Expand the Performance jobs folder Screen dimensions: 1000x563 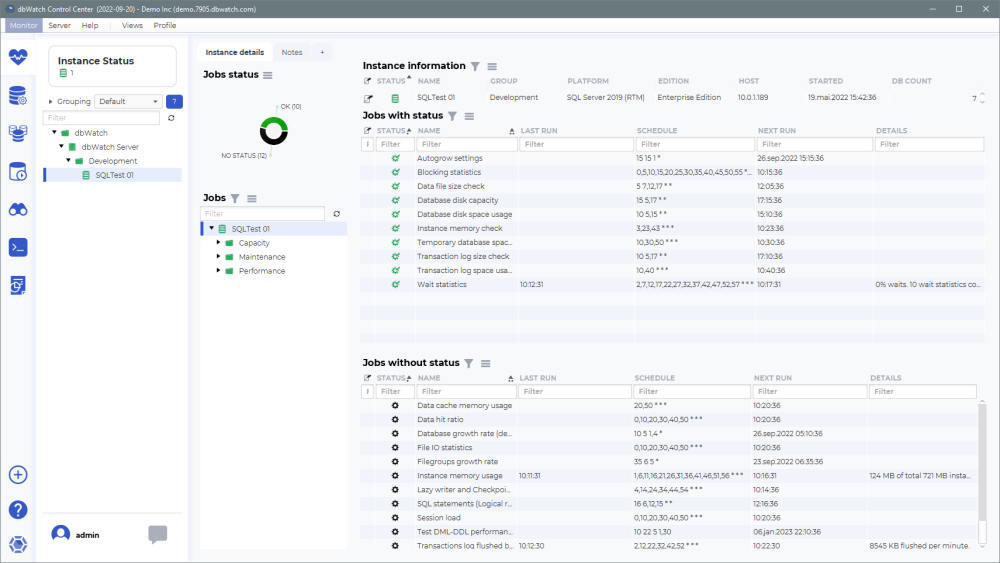pyautogui.click(x=219, y=271)
